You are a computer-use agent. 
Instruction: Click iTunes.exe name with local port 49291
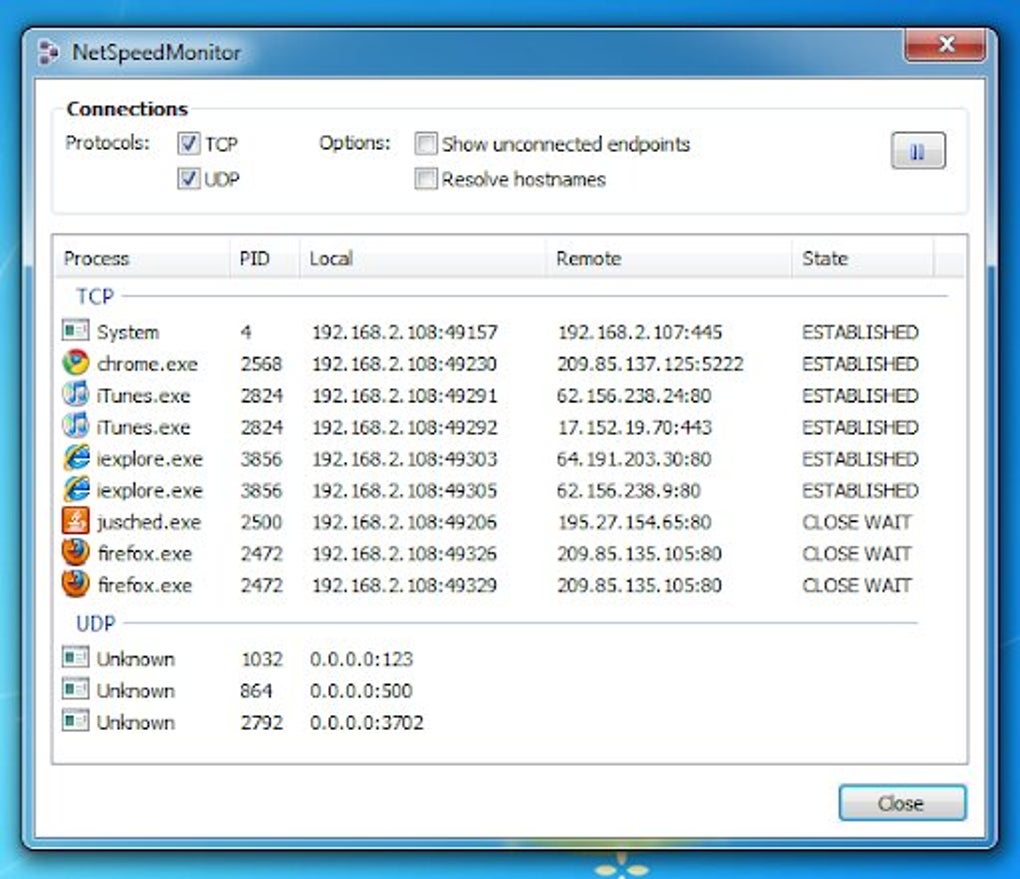(143, 396)
